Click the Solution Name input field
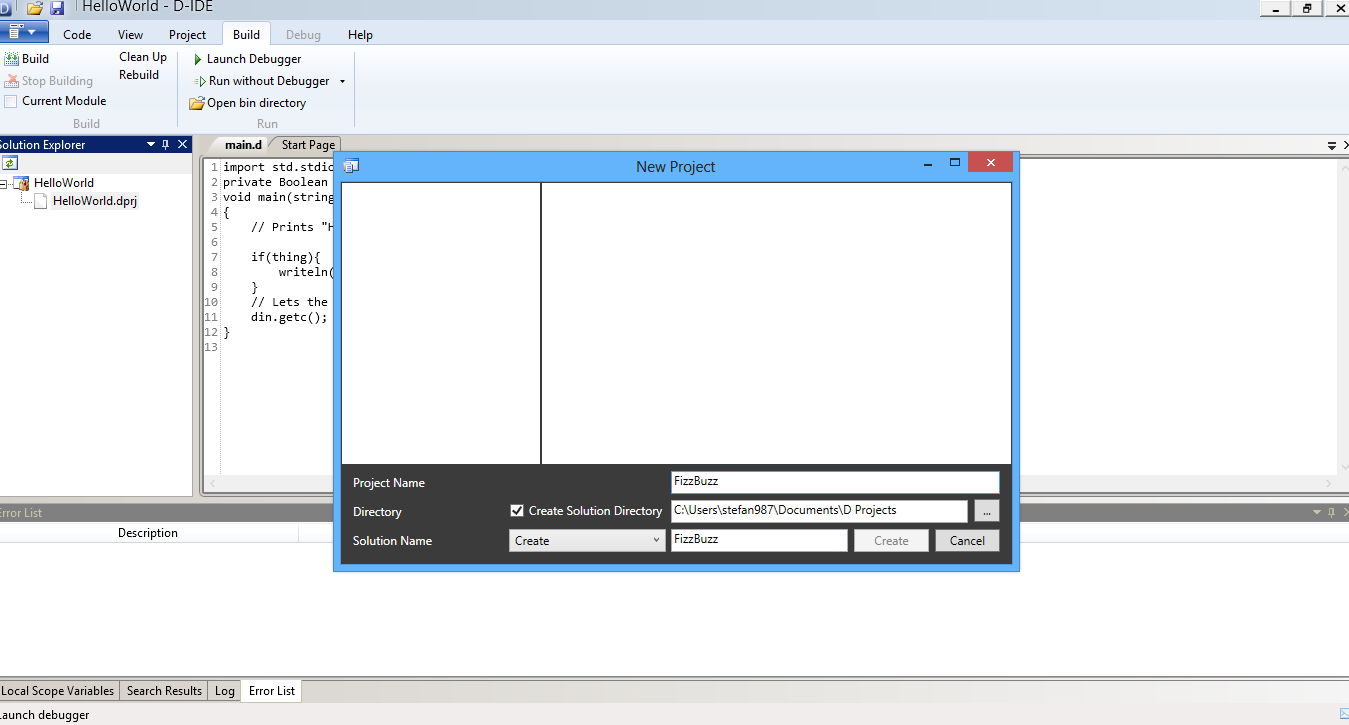The height and width of the screenshot is (725, 1349). coord(759,540)
